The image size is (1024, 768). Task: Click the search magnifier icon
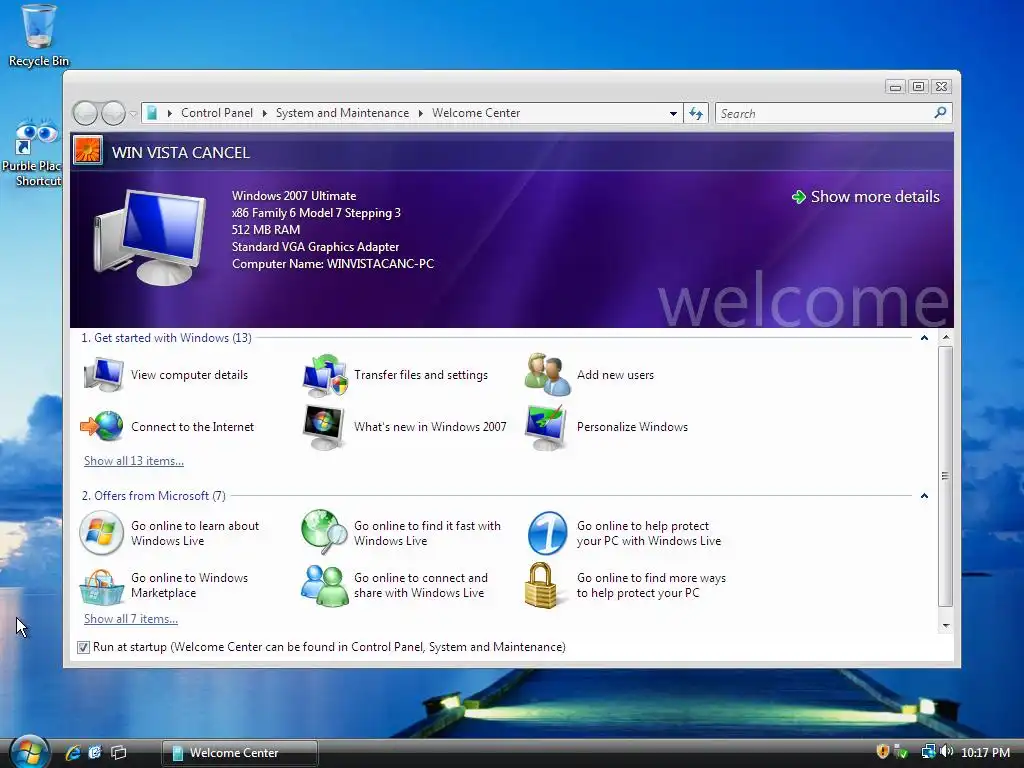coord(940,113)
